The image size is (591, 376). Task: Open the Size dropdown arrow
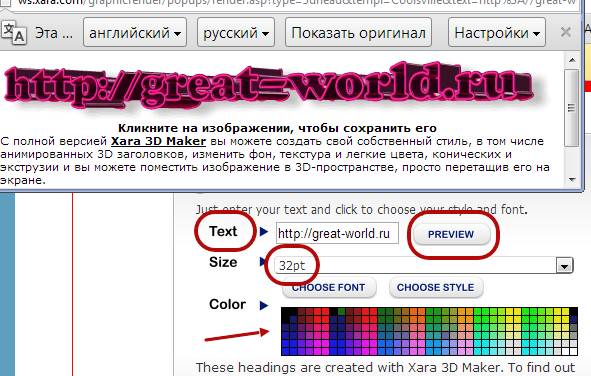pyautogui.click(x=564, y=266)
